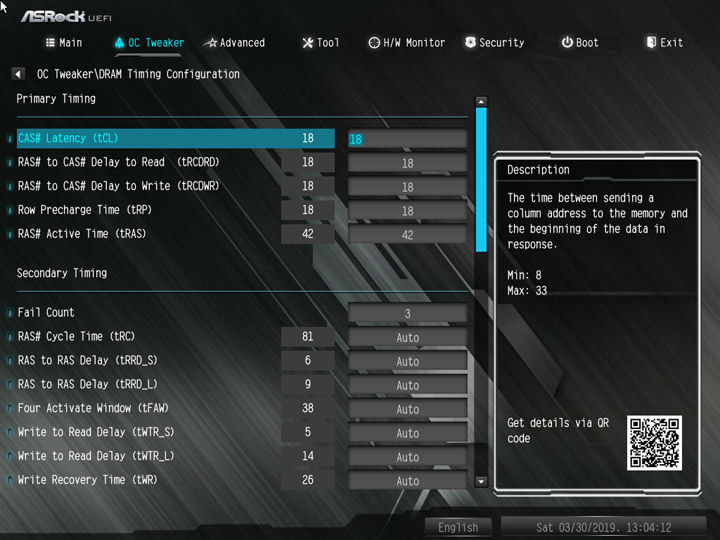Click the QR code image
The height and width of the screenshot is (540, 720).
[654, 443]
